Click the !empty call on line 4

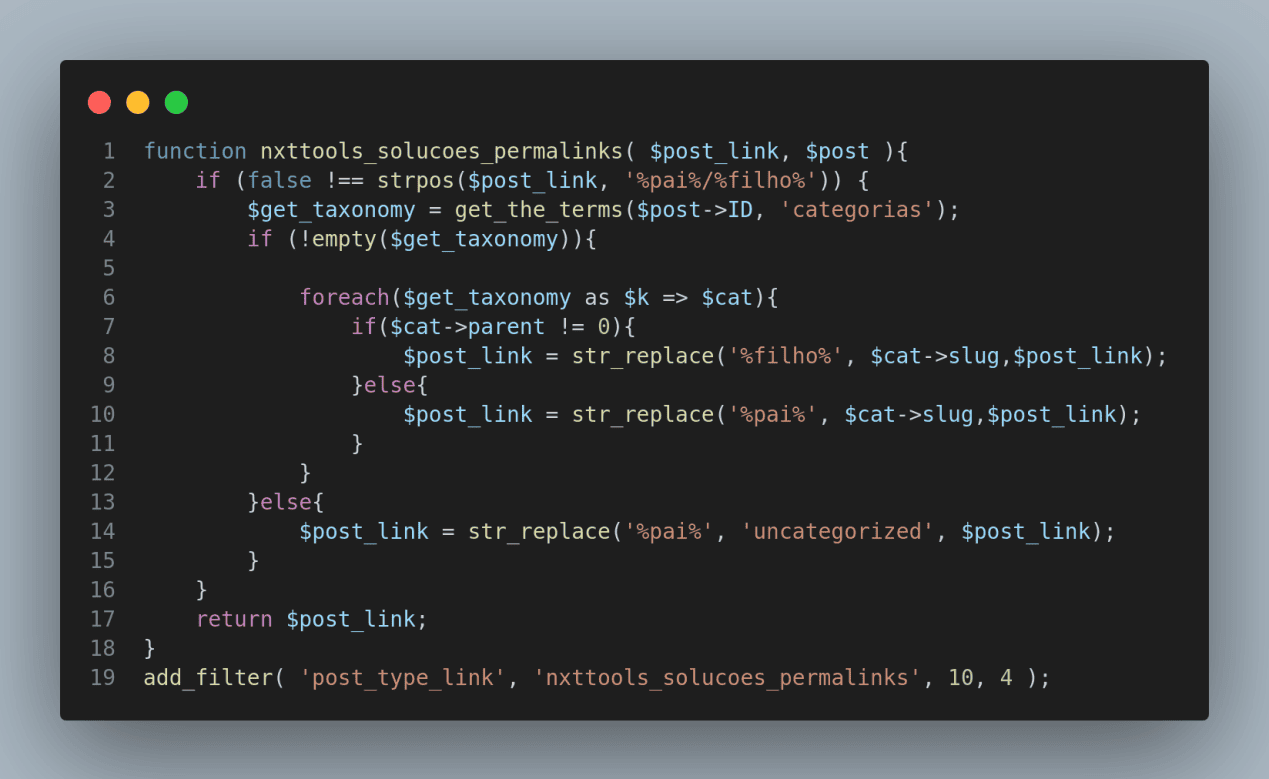(x=338, y=238)
